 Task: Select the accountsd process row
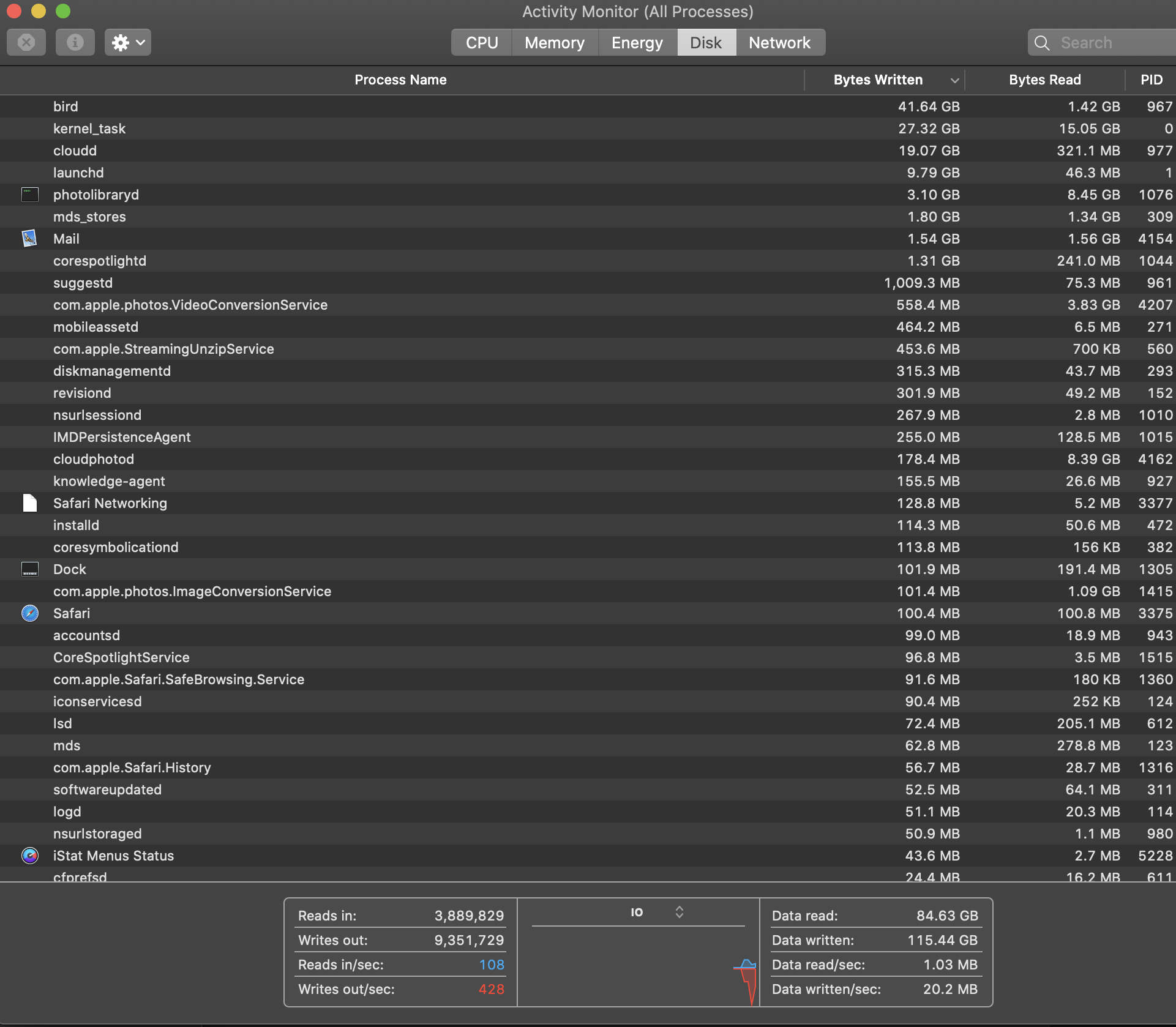click(x=588, y=635)
